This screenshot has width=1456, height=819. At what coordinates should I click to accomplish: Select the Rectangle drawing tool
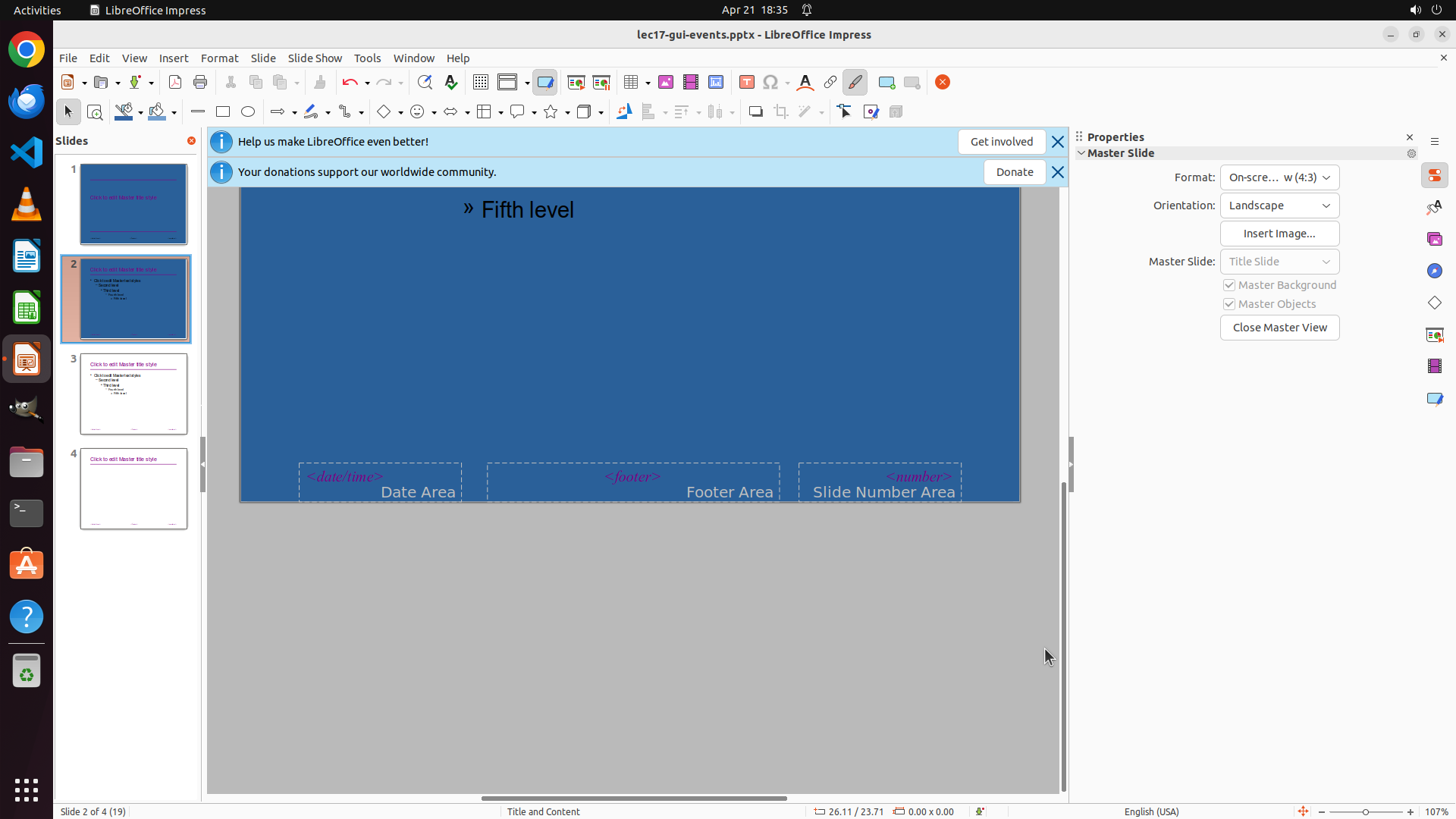tap(223, 111)
